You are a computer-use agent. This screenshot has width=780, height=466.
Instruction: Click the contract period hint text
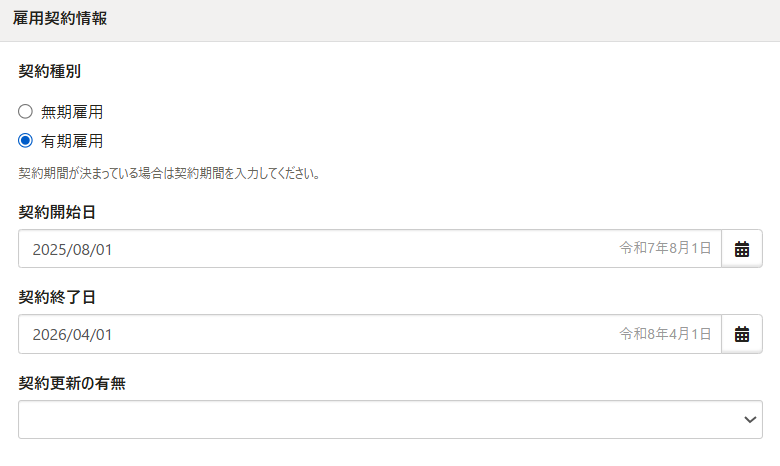[169, 174]
